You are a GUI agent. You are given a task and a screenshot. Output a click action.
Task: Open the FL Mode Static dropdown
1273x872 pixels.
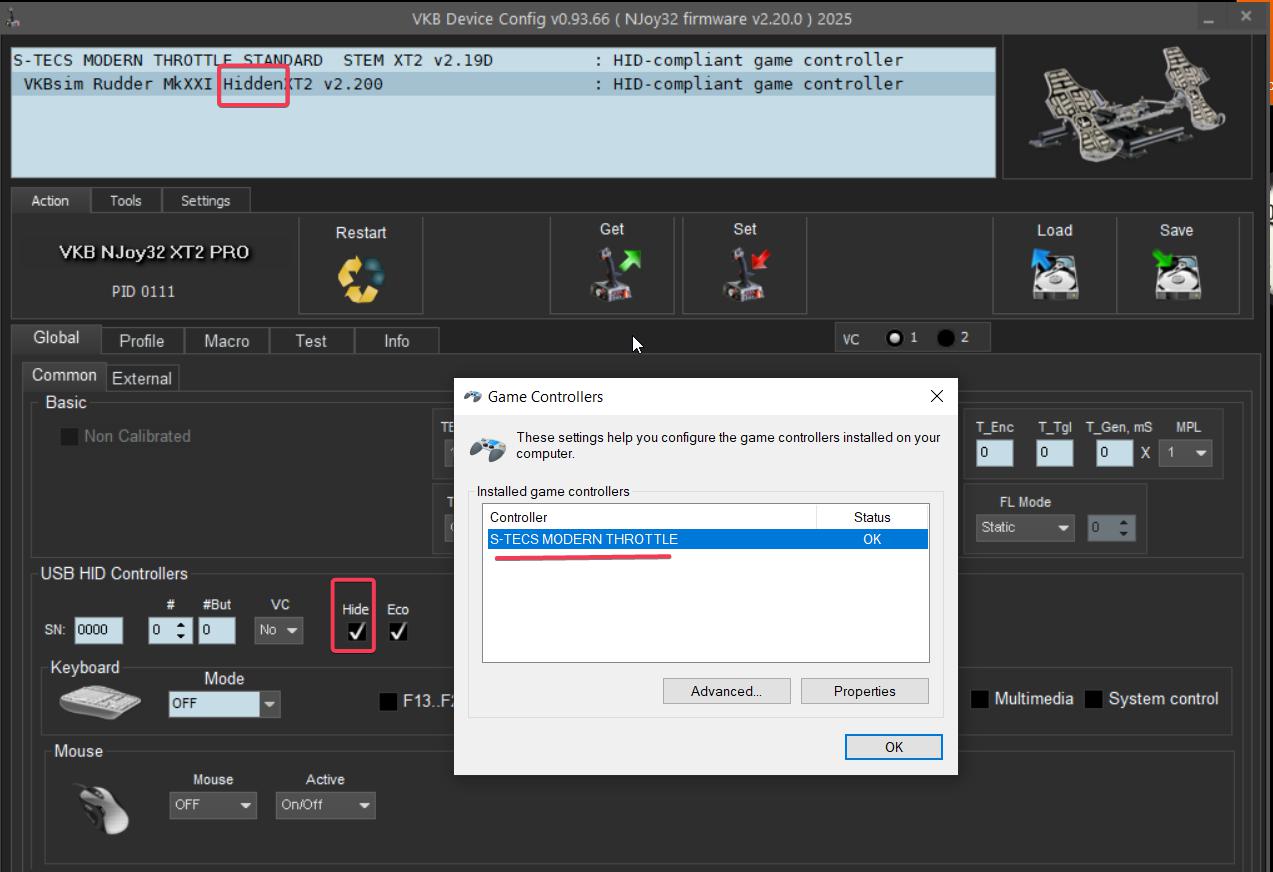1025,527
